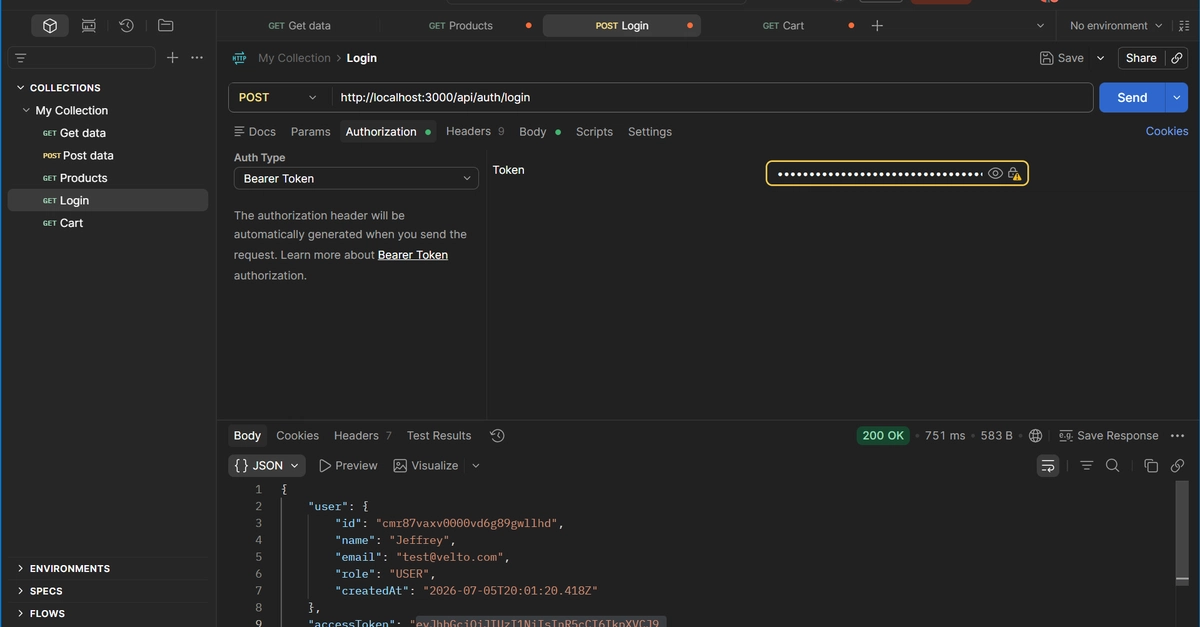Expand the ENVIRONMENTS section

point(21,569)
